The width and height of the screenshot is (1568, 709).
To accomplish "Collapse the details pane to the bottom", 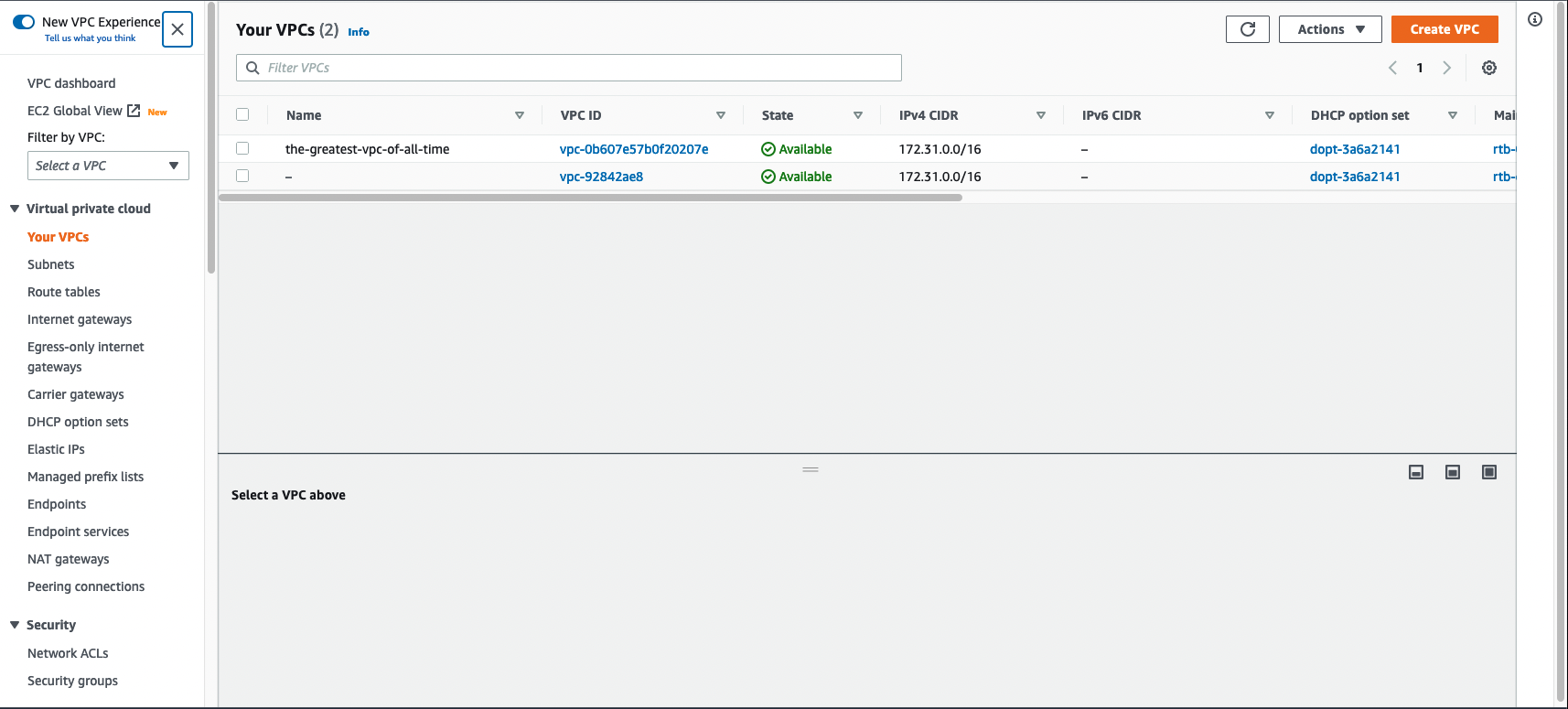I will 1415,472.
